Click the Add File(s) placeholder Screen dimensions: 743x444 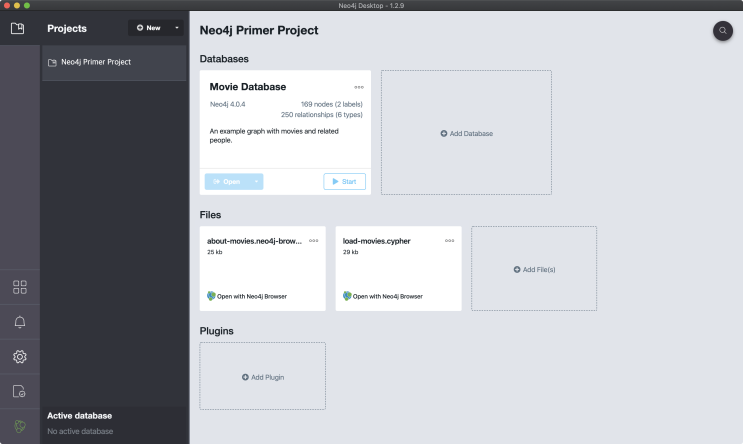[534, 269]
